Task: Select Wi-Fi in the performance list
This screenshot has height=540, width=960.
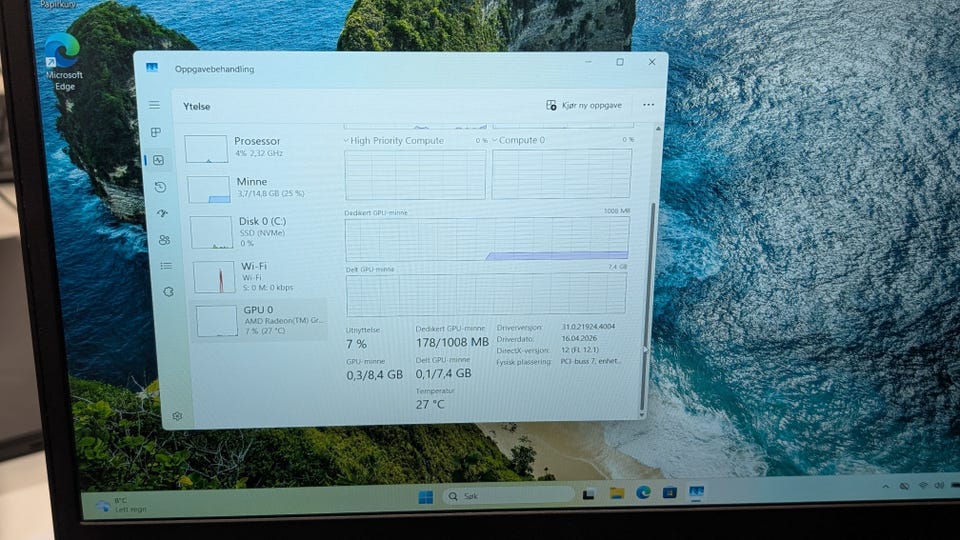Action: [261, 276]
